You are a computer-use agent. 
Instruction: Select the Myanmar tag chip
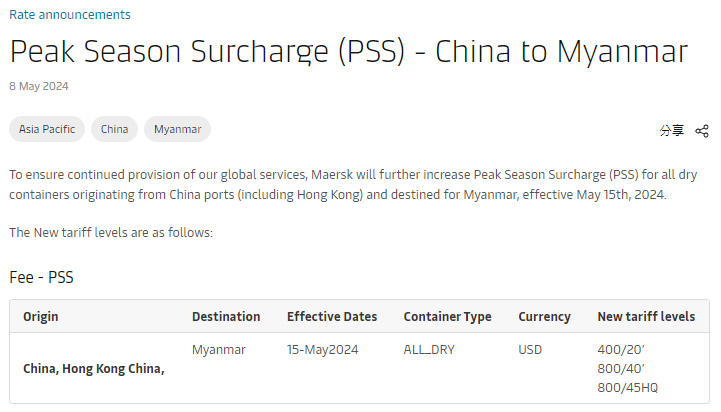pyautogui.click(x=177, y=129)
